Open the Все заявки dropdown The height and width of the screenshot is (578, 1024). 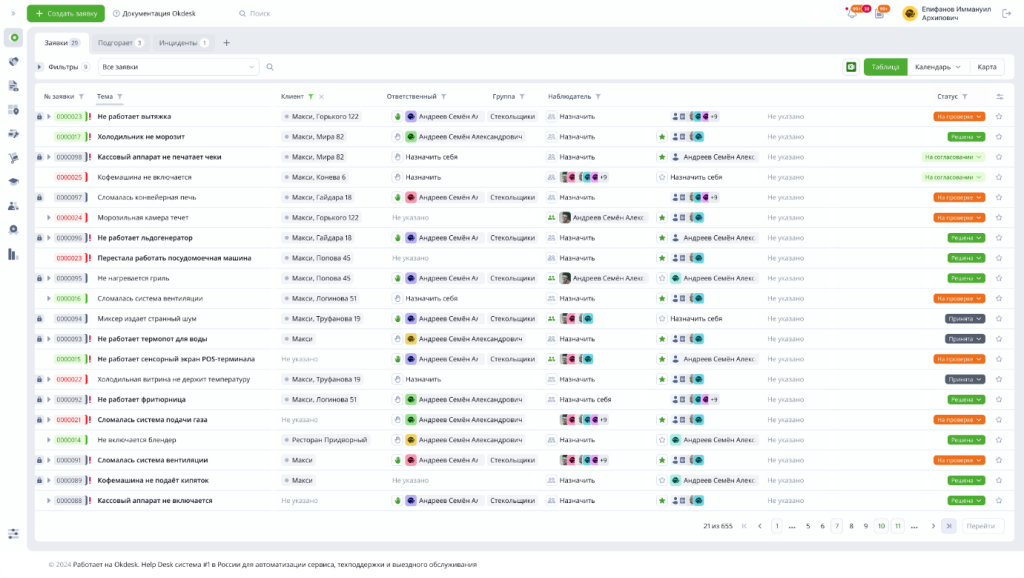point(178,67)
